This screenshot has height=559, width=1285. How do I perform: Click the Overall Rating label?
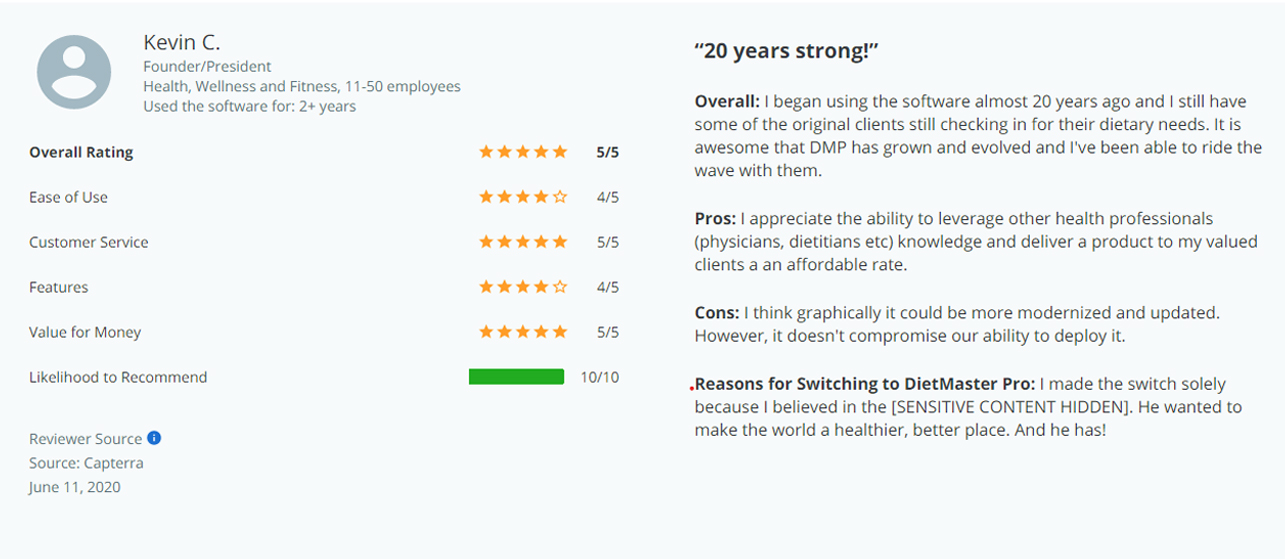[81, 153]
